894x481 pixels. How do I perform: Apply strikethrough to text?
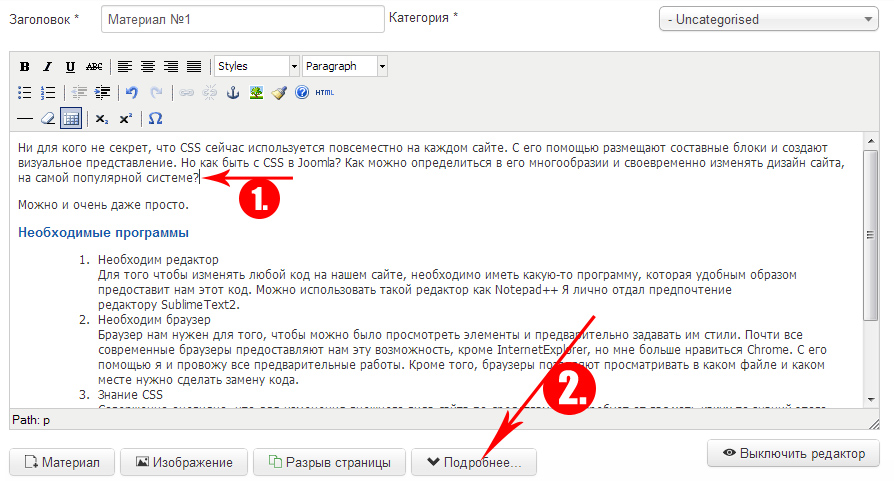(94, 67)
